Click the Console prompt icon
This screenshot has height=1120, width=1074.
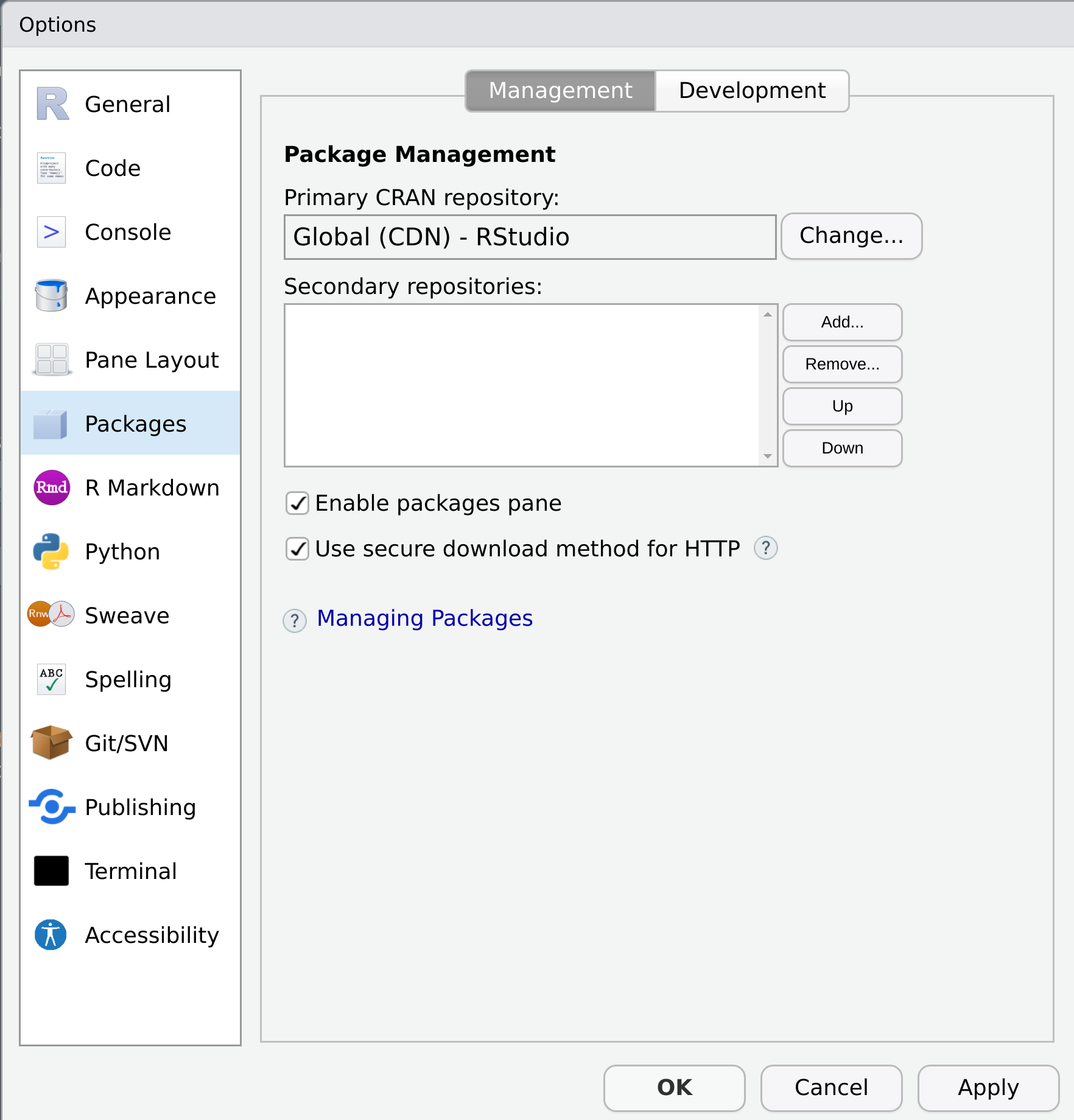[51, 232]
